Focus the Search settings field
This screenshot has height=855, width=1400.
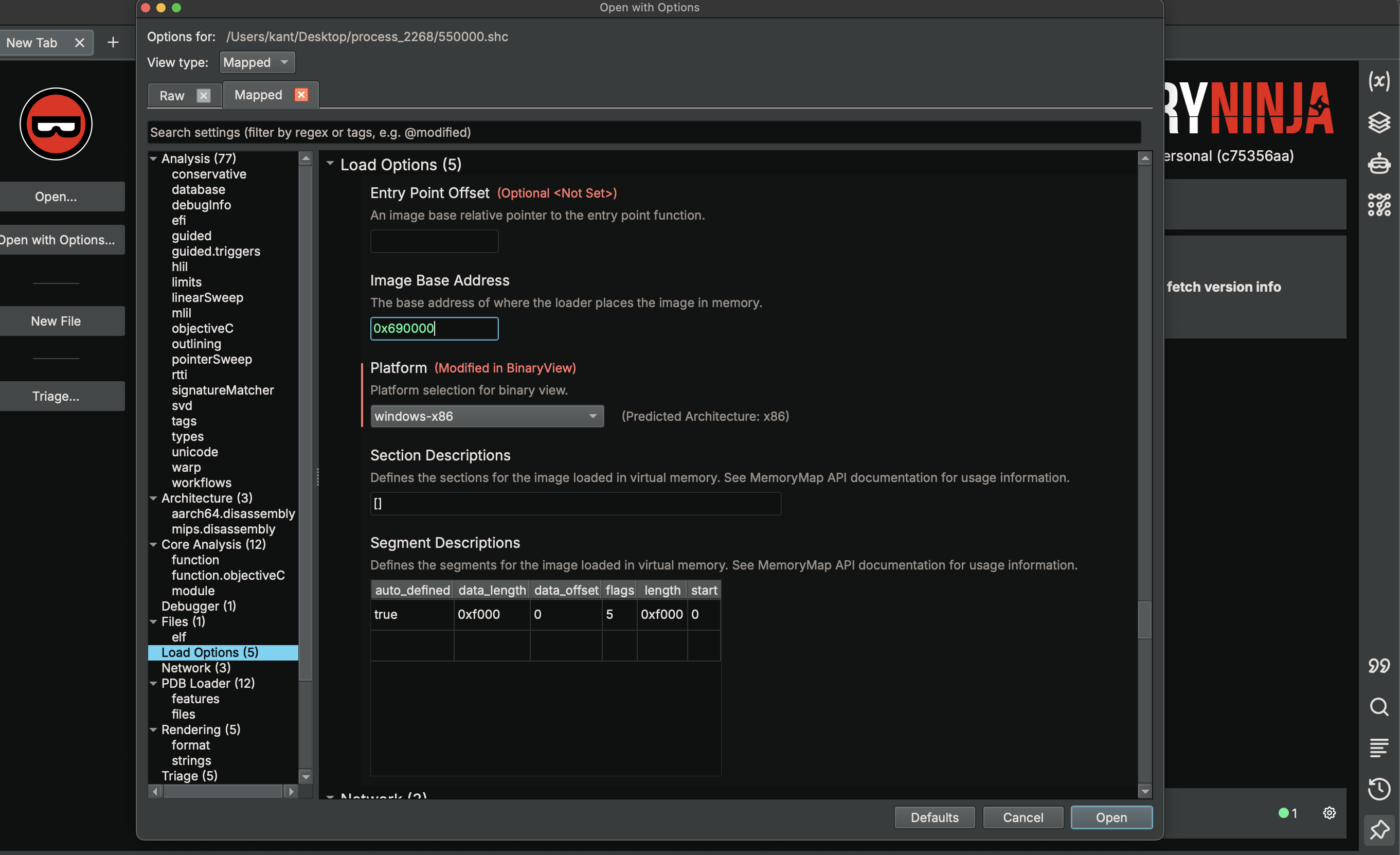tap(644, 132)
